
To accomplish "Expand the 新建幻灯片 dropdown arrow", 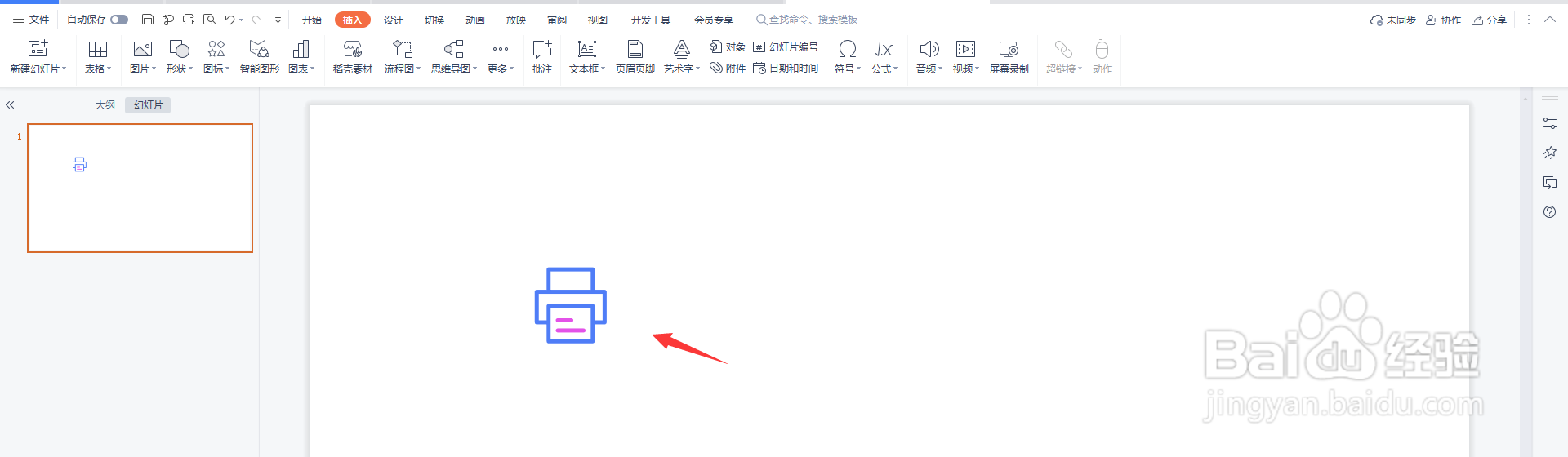I will point(65,69).
